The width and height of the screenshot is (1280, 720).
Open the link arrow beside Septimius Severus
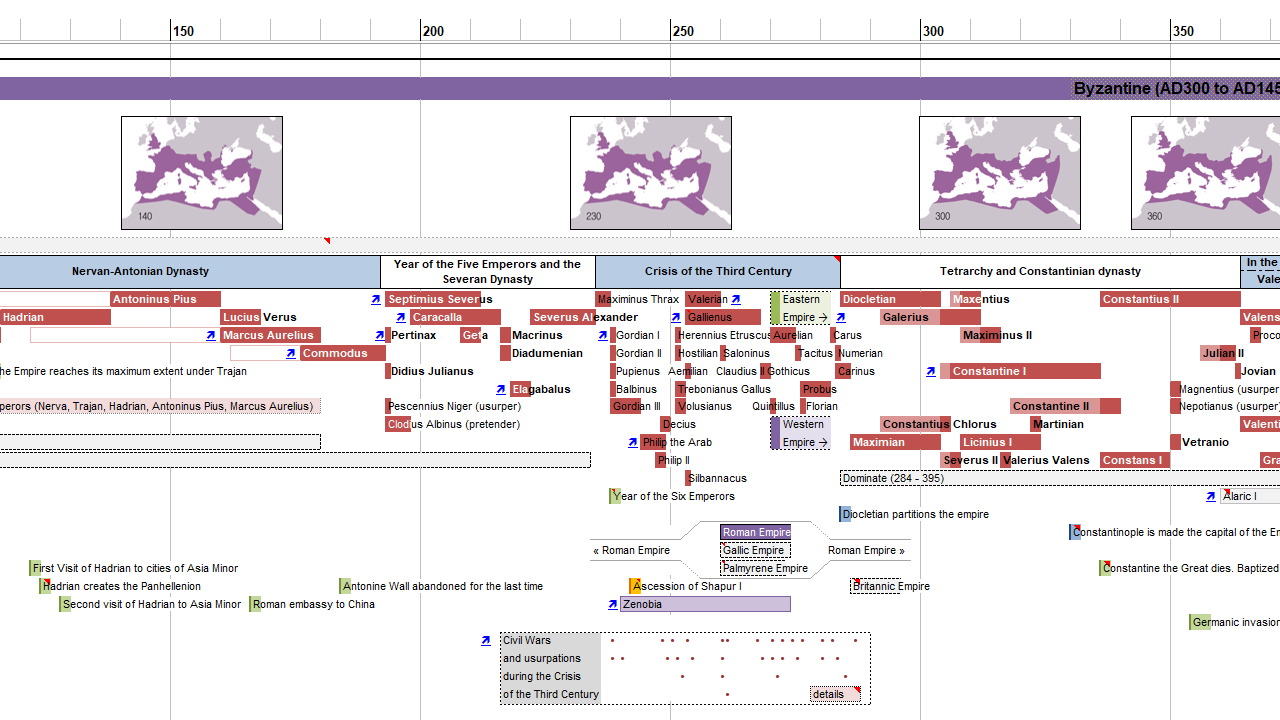click(x=376, y=300)
